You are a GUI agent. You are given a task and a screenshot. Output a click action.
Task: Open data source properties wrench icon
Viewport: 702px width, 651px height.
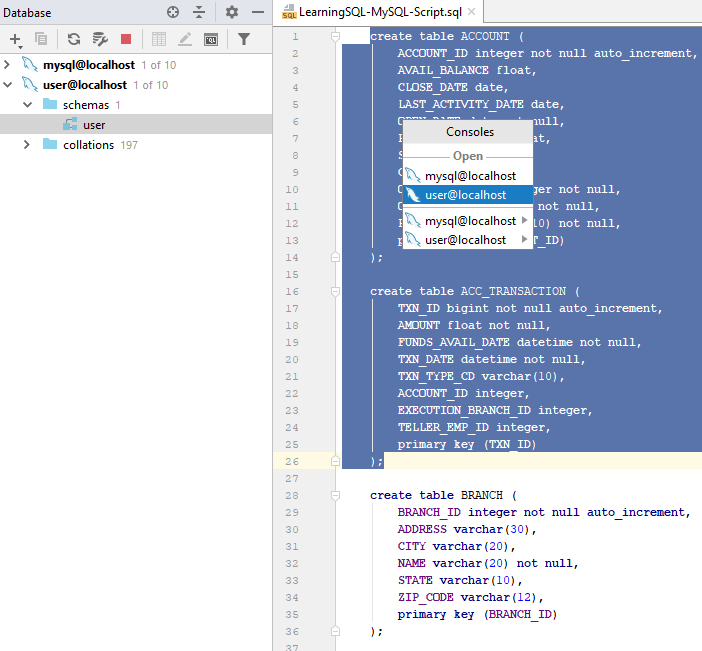(x=100, y=39)
